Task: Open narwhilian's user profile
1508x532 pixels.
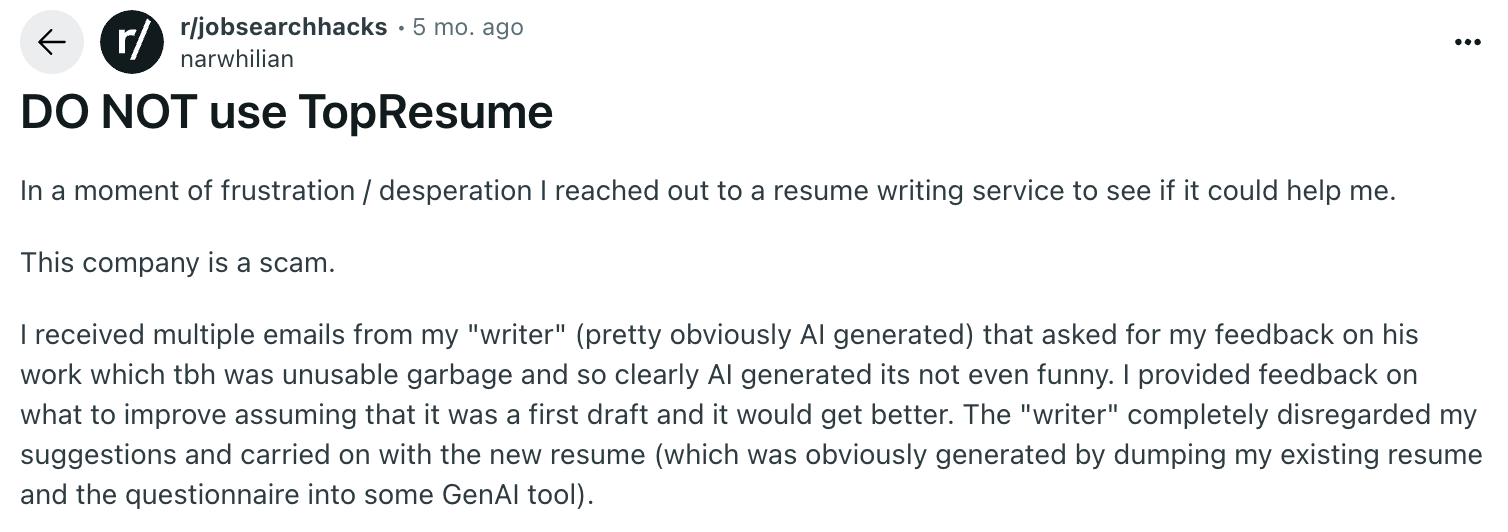Action: 237,59
